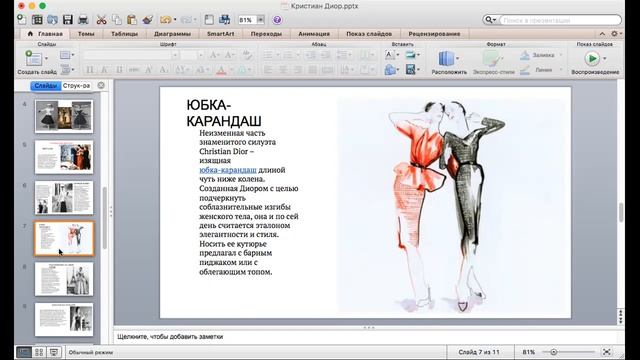The height and width of the screenshot is (360, 640).
Task: Open the Media Browser icon
Action: point(224,20)
